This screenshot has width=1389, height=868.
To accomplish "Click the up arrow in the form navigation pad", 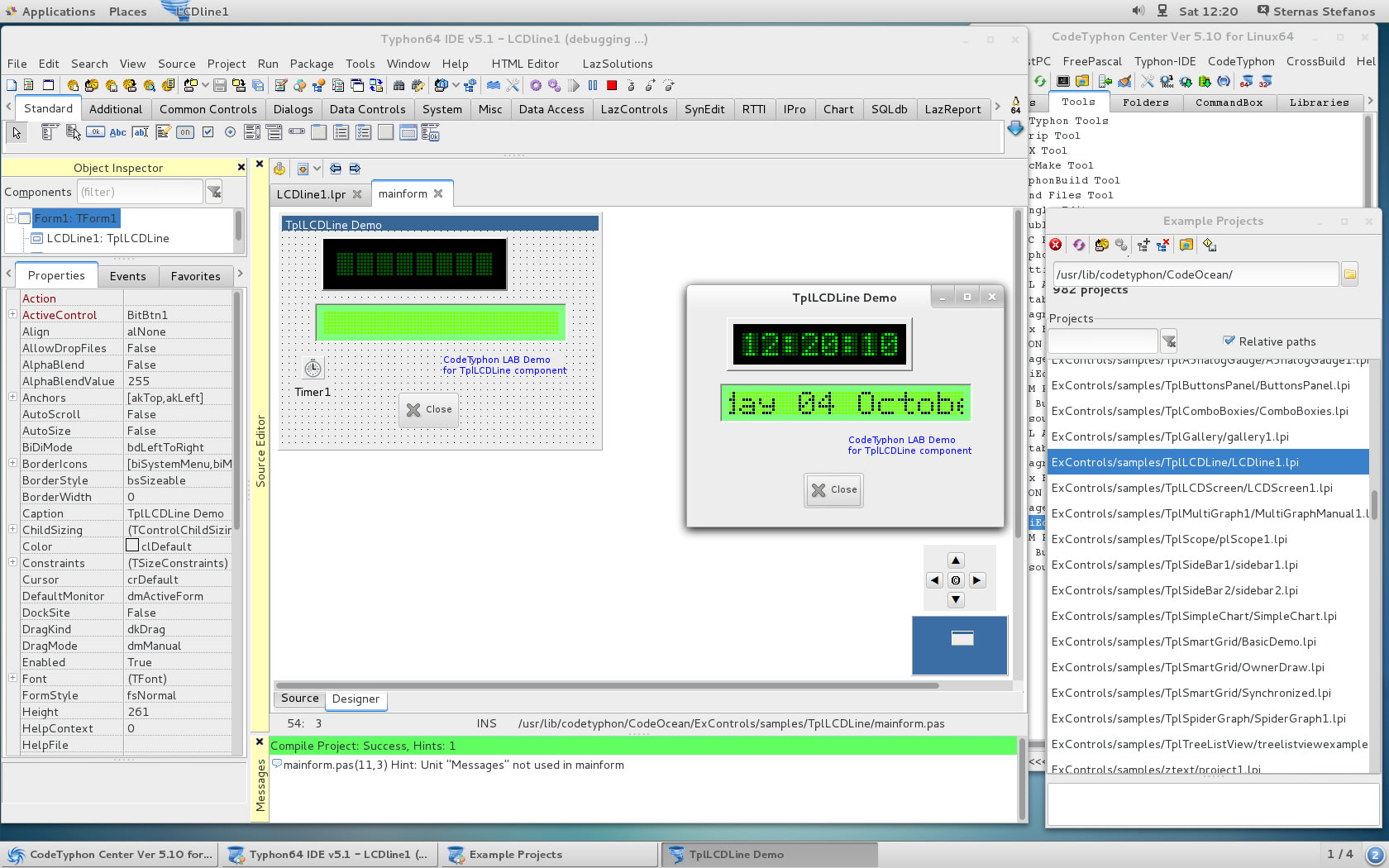I will [x=956, y=560].
